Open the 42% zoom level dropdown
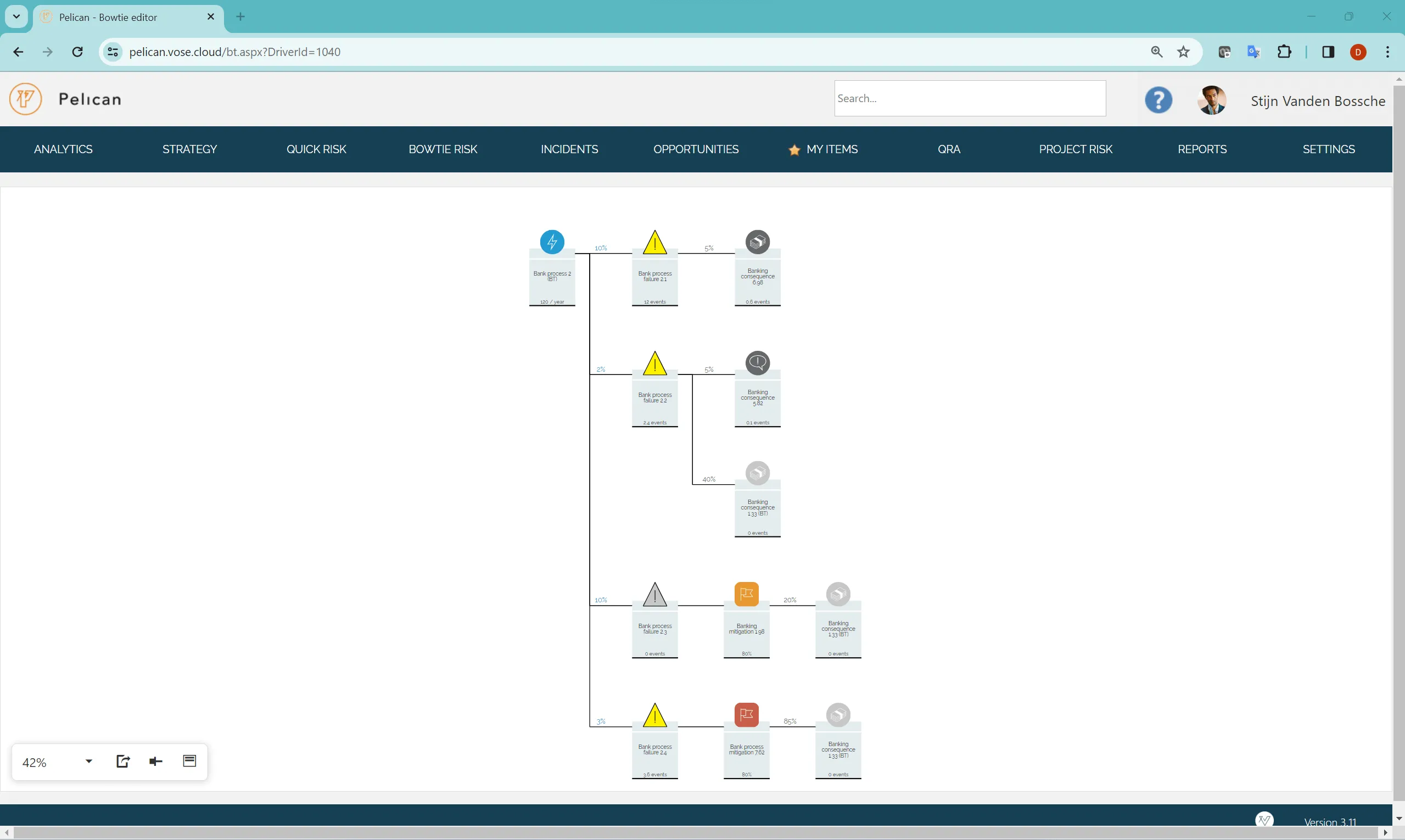 tap(88, 761)
